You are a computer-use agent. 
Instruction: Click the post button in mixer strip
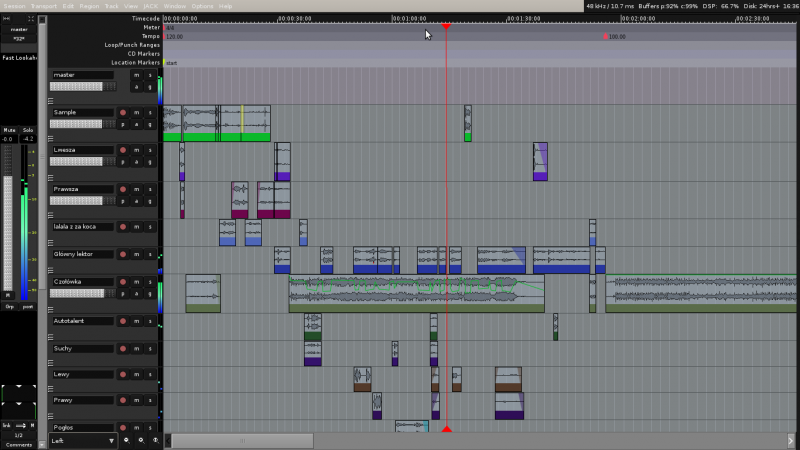[28, 307]
